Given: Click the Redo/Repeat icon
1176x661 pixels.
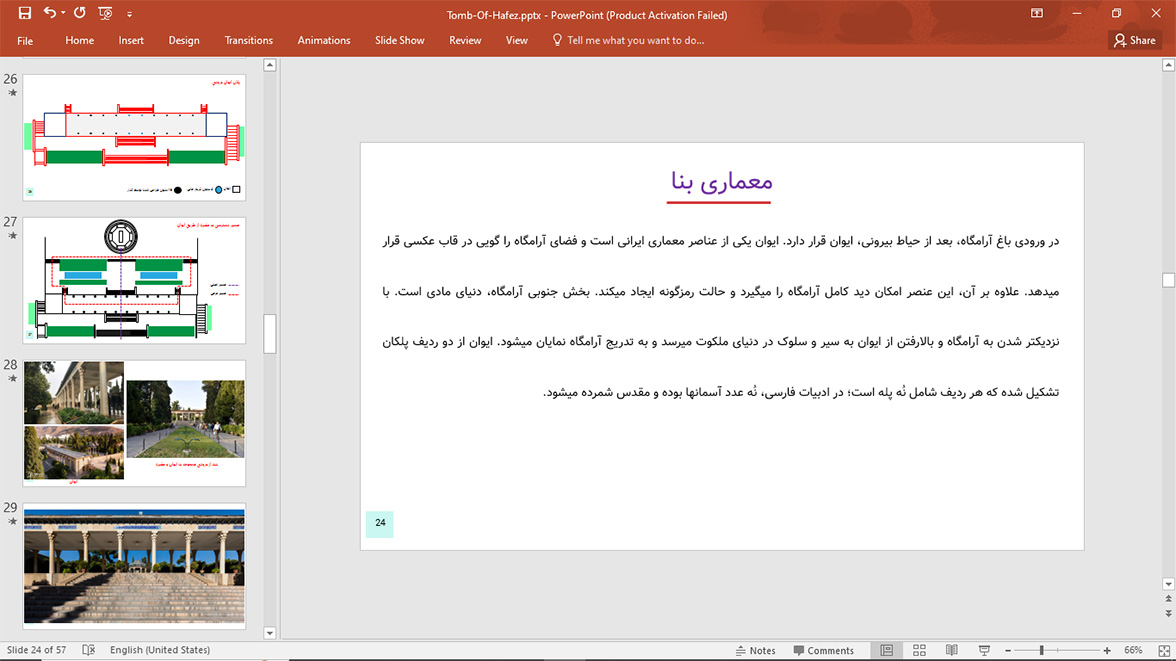Looking at the screenshot, I should coord(80,14).
